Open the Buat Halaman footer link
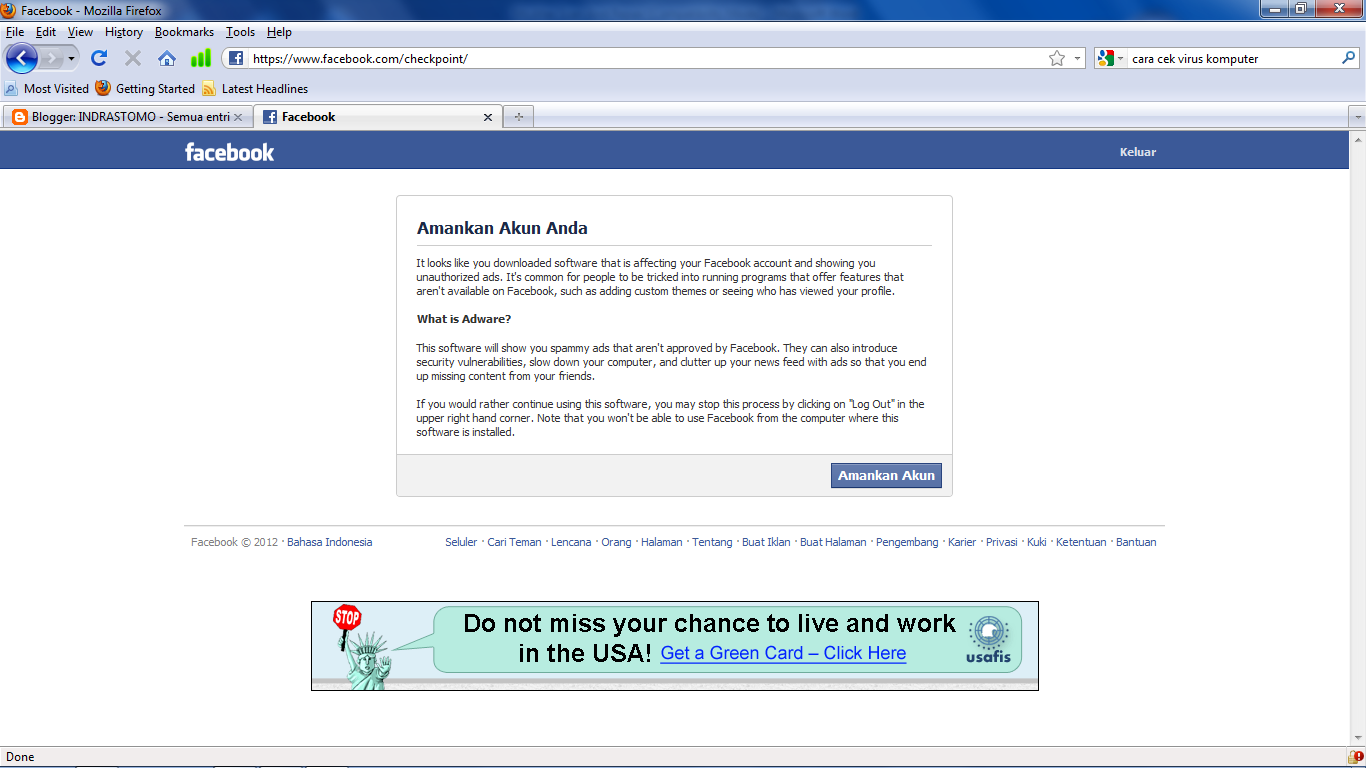This screenshot has height=768, width=1366. click(833, 542)
